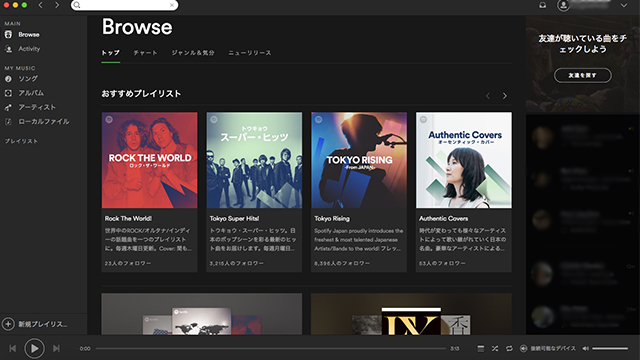
Task: Open the Authentic Covers cover art
Action: tap(464, 160)
